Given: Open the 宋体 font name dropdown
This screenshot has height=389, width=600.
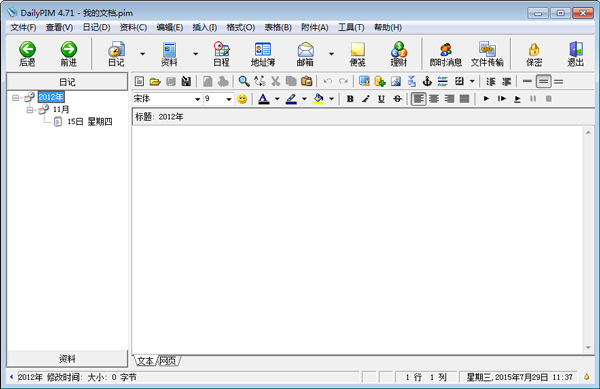Looking at the screenshot, I should click(x=198, y=99).
